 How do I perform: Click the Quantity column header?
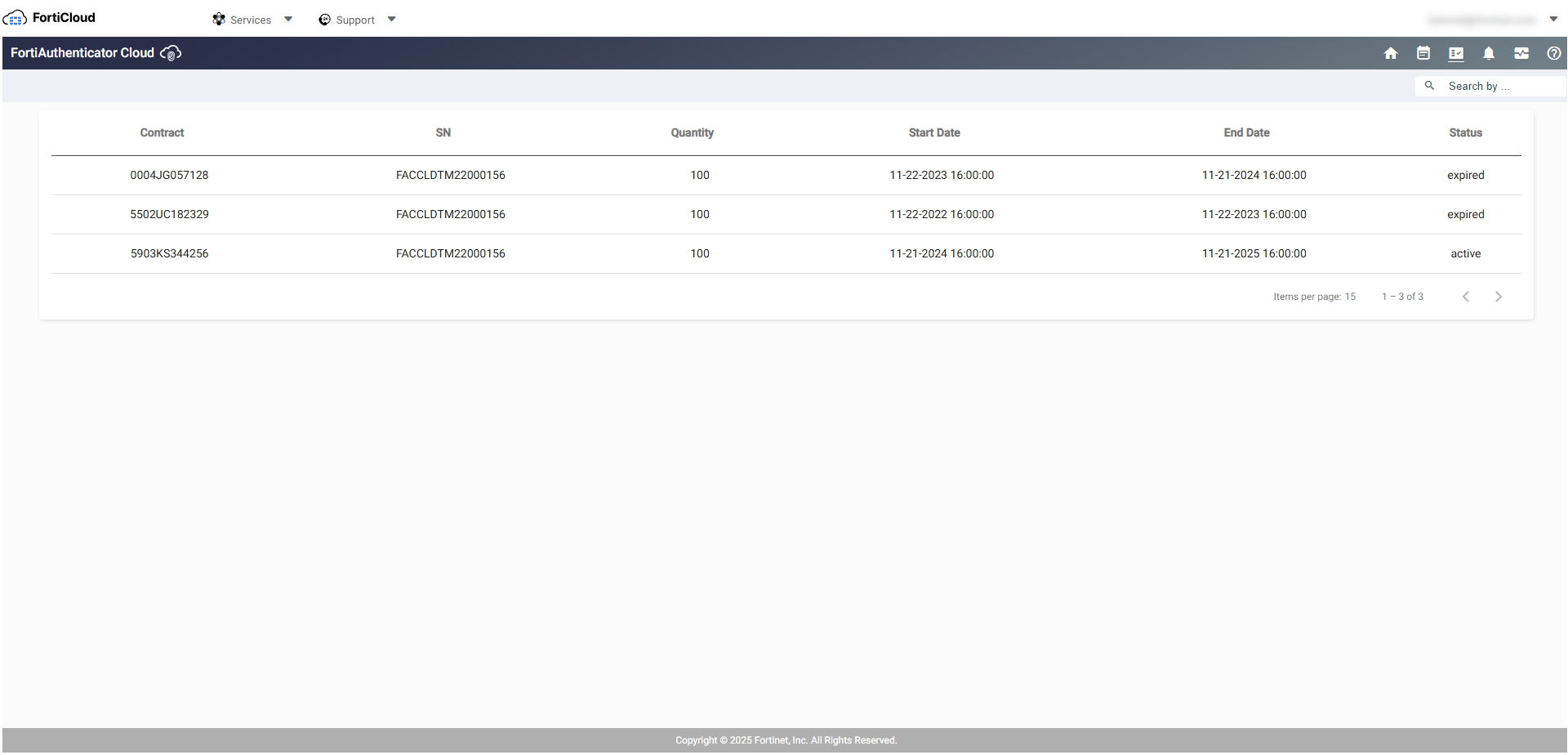693,132
